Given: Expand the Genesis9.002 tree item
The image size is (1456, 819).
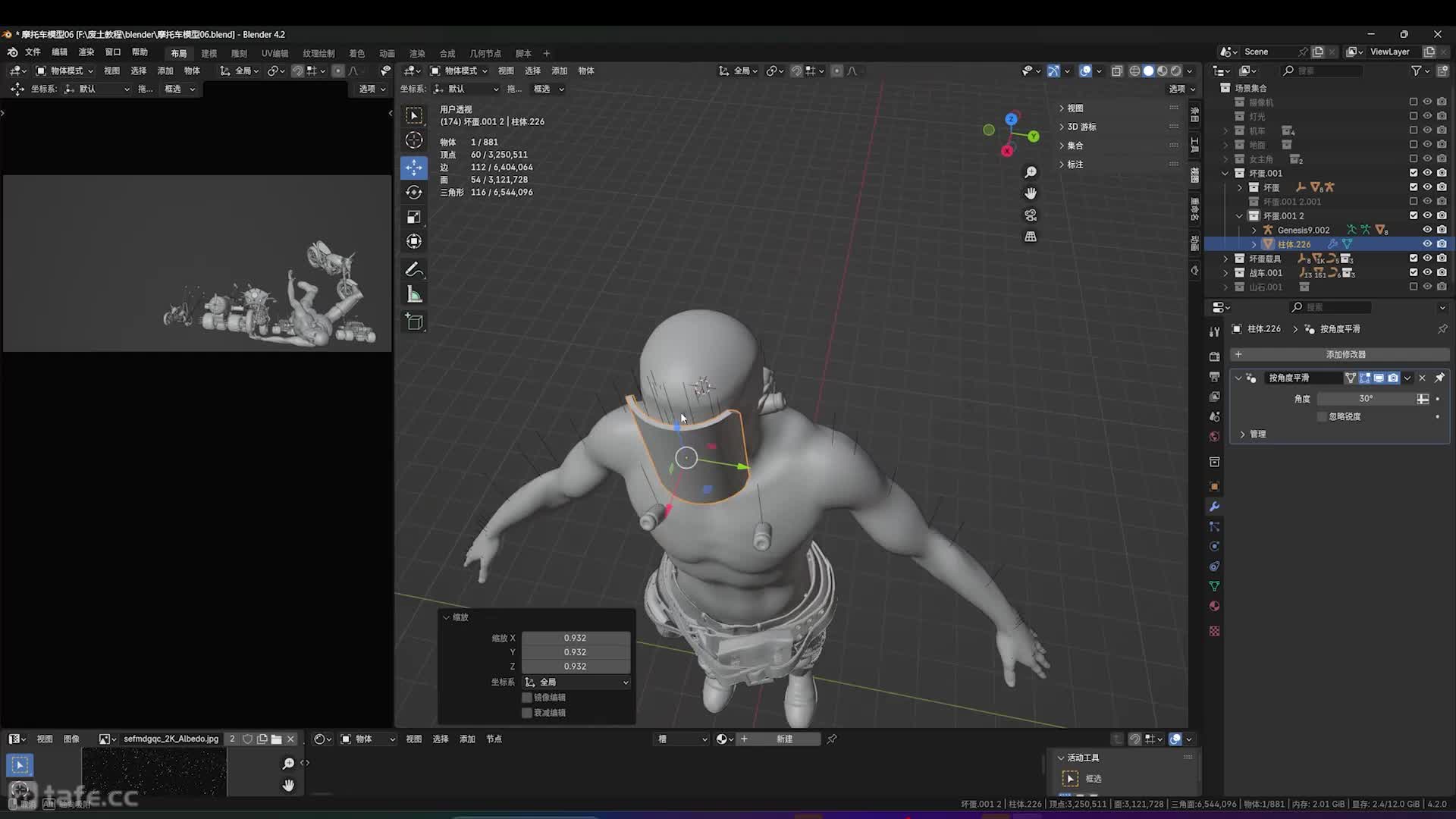Looking at the screenshot, I should [x=1254, y=230].
